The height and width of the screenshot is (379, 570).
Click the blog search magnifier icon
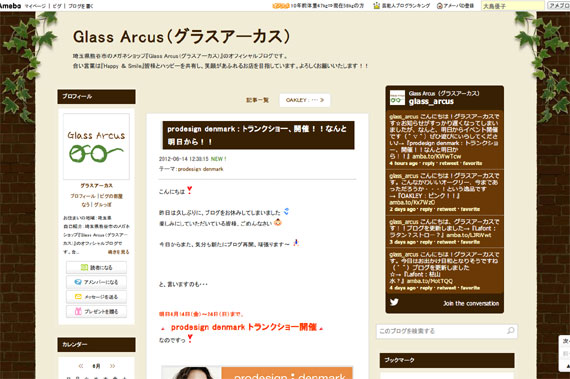[511, 331]
